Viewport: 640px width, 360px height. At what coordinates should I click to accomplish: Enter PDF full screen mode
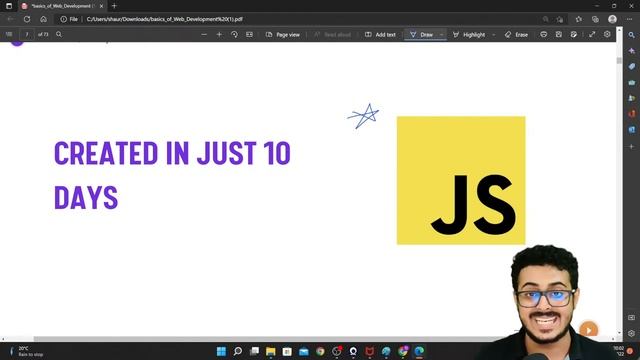click(592, 35)
